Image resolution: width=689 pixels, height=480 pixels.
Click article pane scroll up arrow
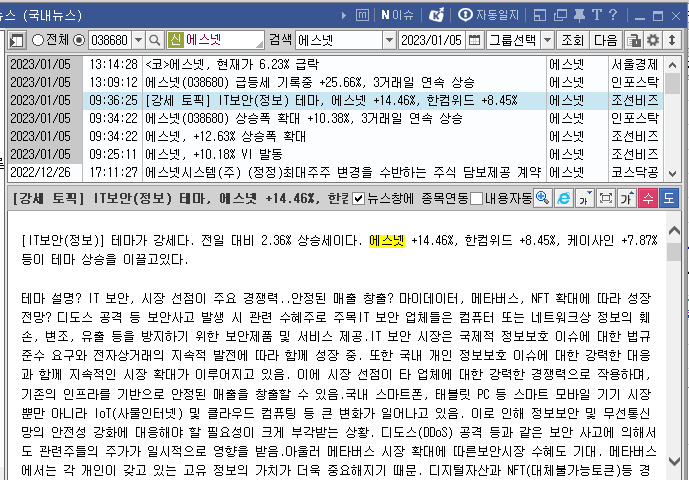(674, 230)
